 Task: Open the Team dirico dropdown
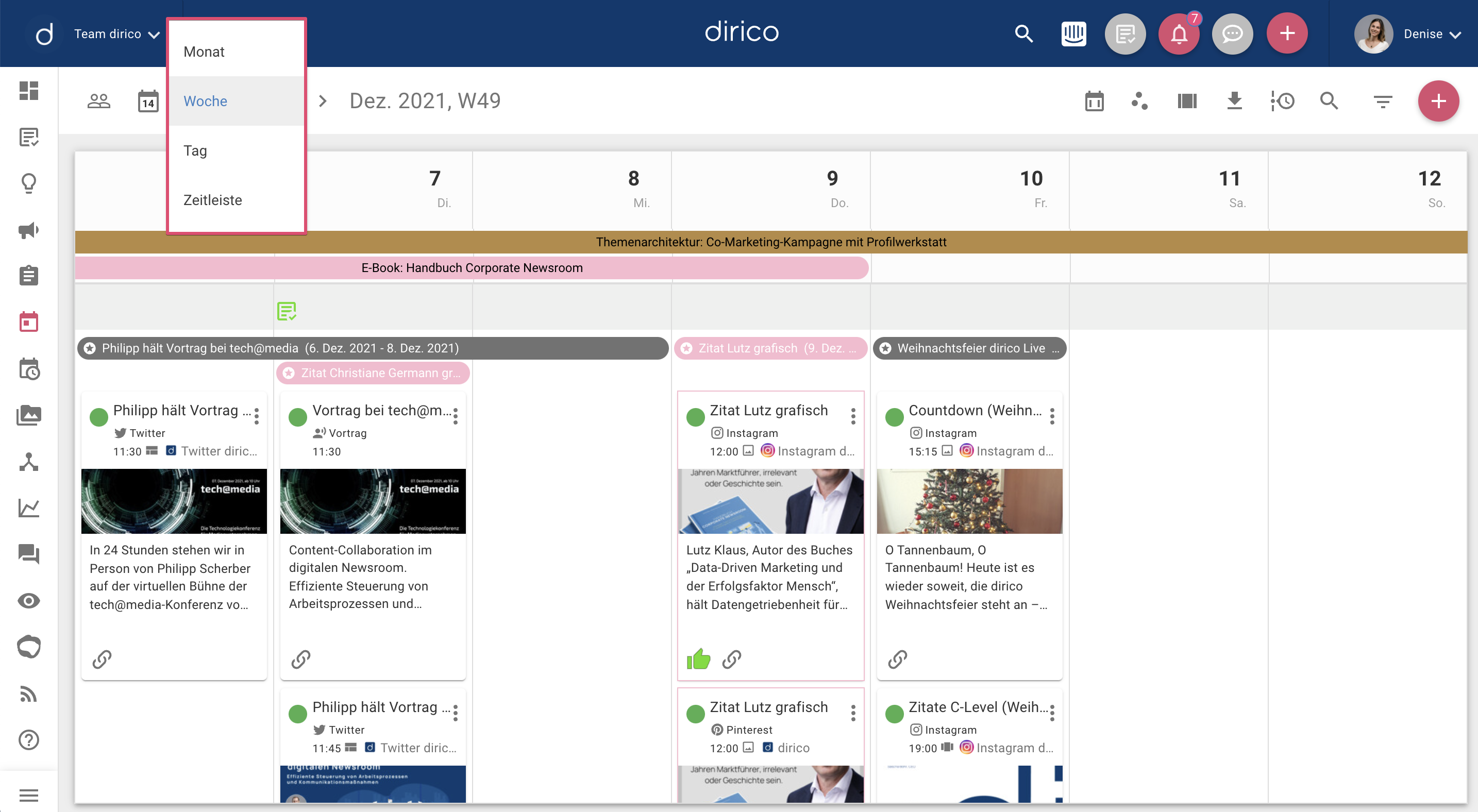click(116, 34)
